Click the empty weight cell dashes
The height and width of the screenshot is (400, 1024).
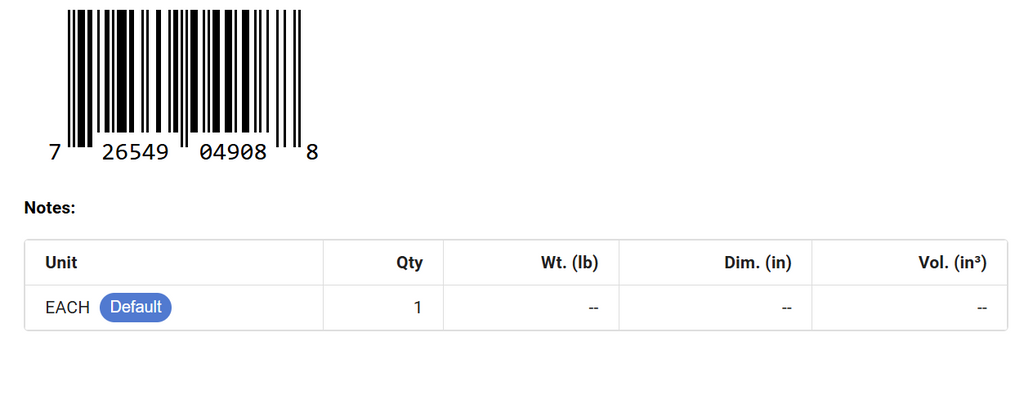pos(593,308)
